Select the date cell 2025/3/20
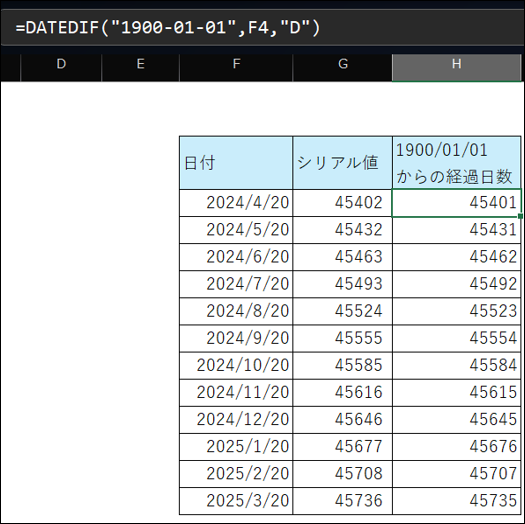This screenshot has width=525, height=524. 236,501
